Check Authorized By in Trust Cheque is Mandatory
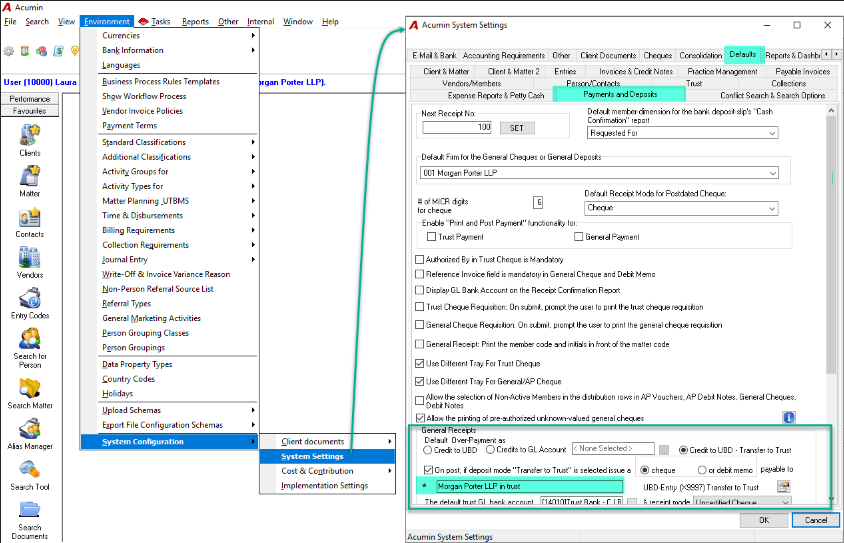This screenshot has height=543, width=844. 419,259
